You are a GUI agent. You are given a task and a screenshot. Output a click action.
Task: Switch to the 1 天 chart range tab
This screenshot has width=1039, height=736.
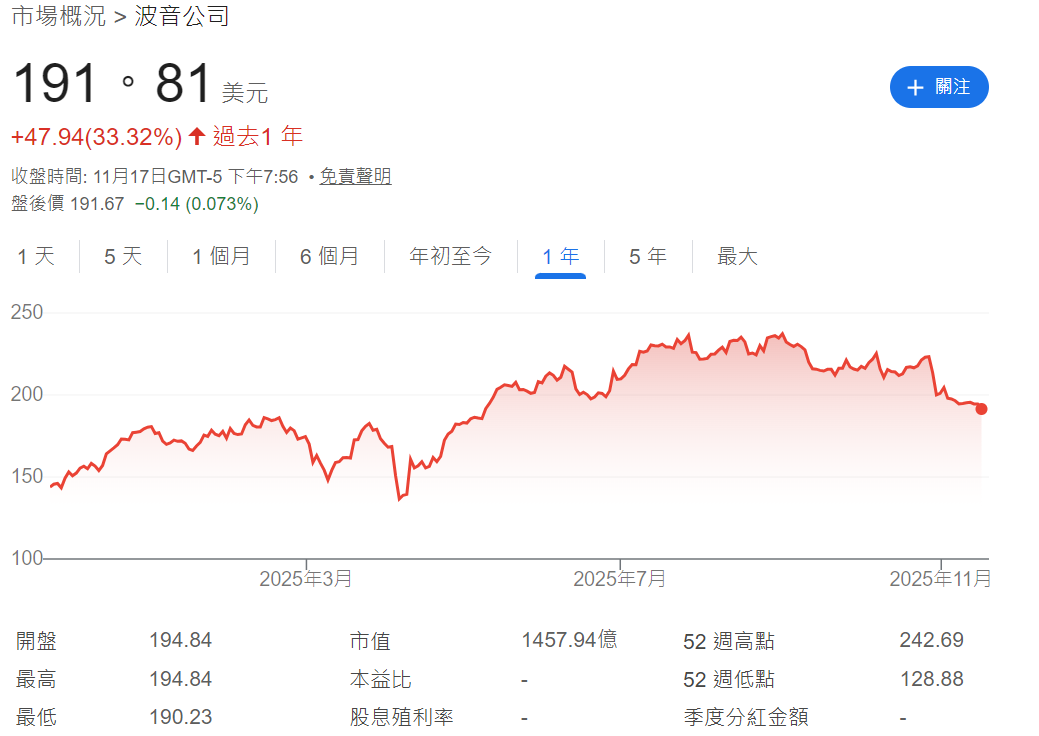[36, 256]
